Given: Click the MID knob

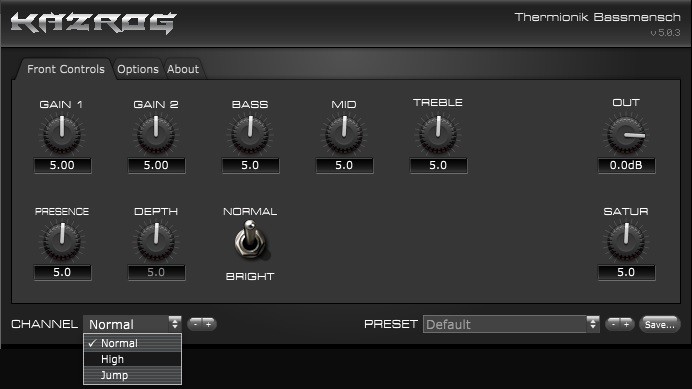Looking at the screenshot, I should [x=344, y=134].
